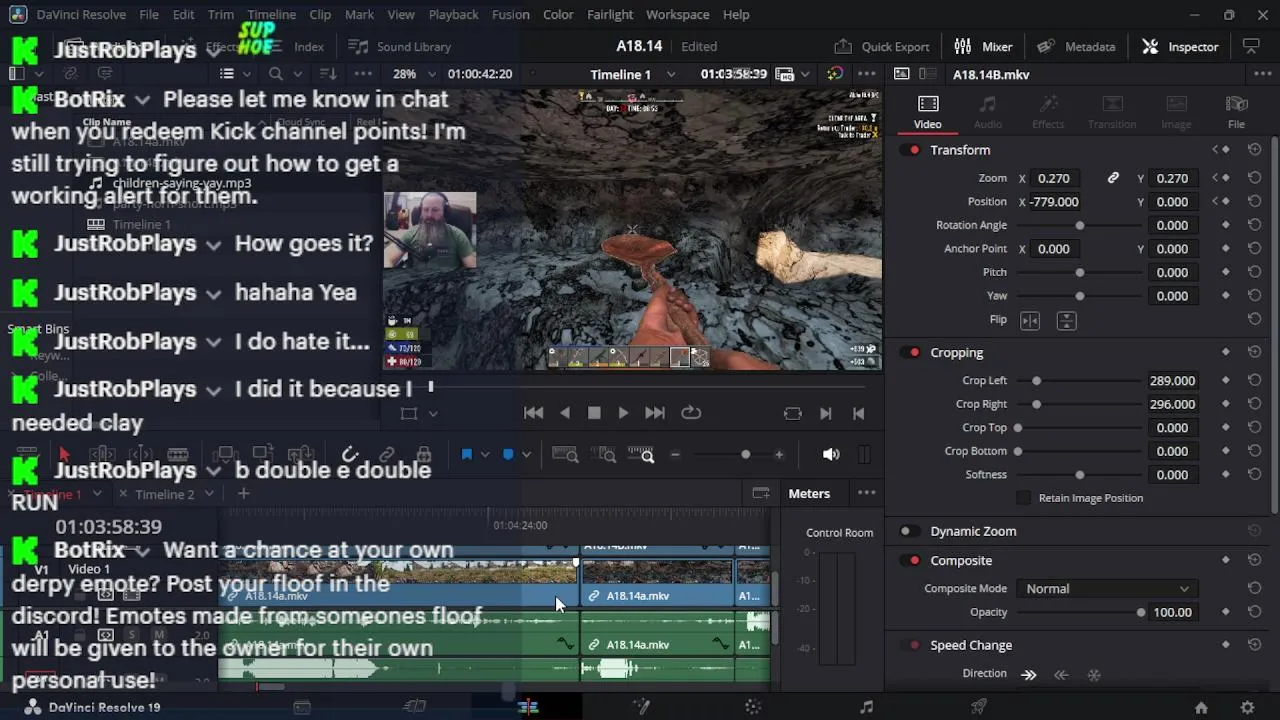Select freeze frame direction option
The width and height of the screenshot is (1280, 720).
click(1094, 675)
